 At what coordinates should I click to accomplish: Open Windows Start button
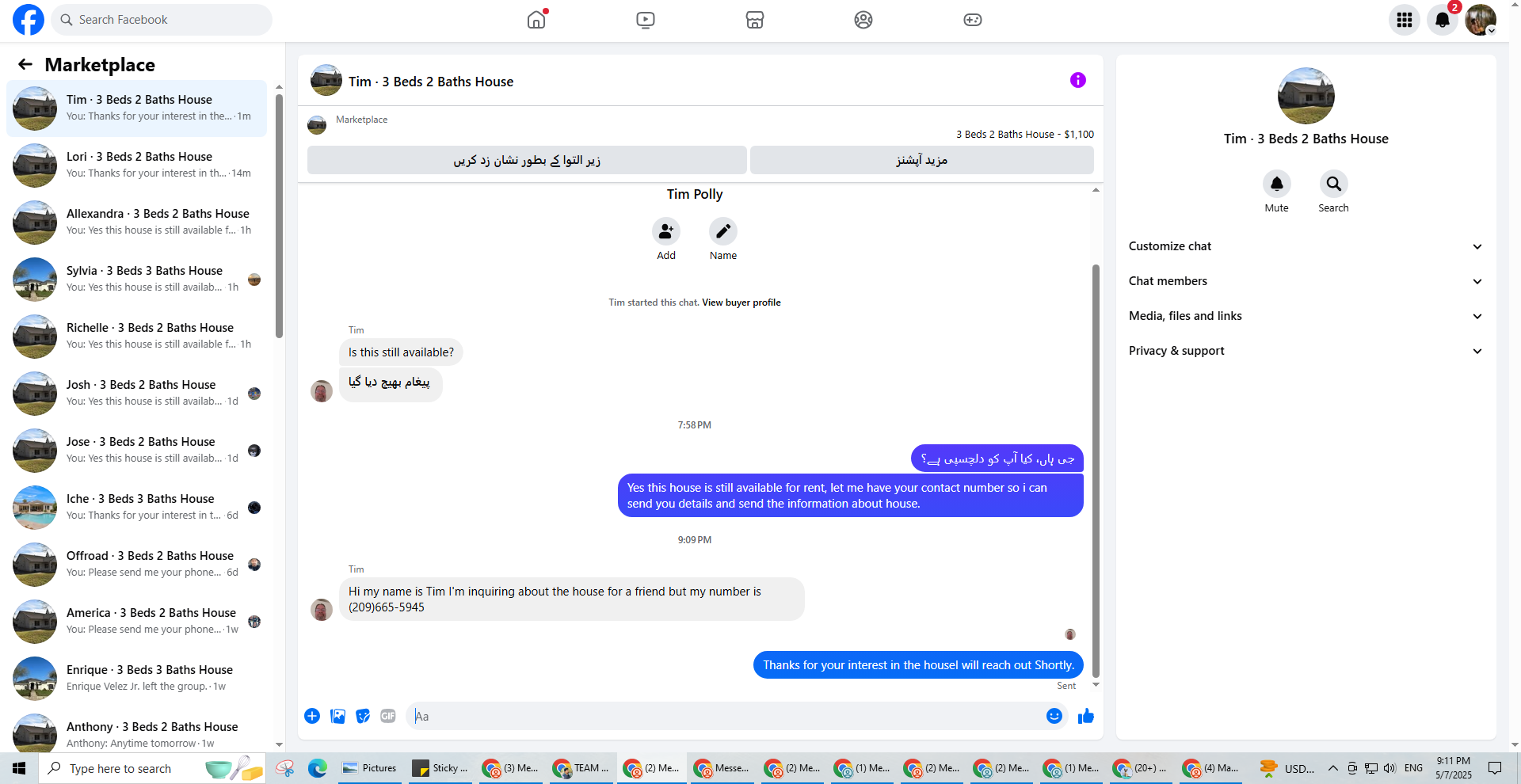coord(19,768)
